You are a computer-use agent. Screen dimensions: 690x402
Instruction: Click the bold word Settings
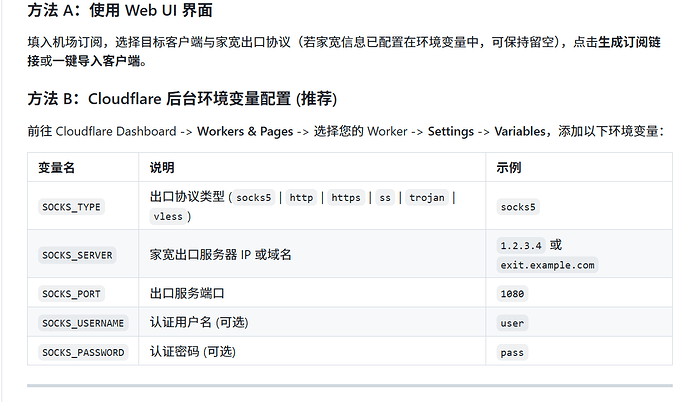pos(451,132)
